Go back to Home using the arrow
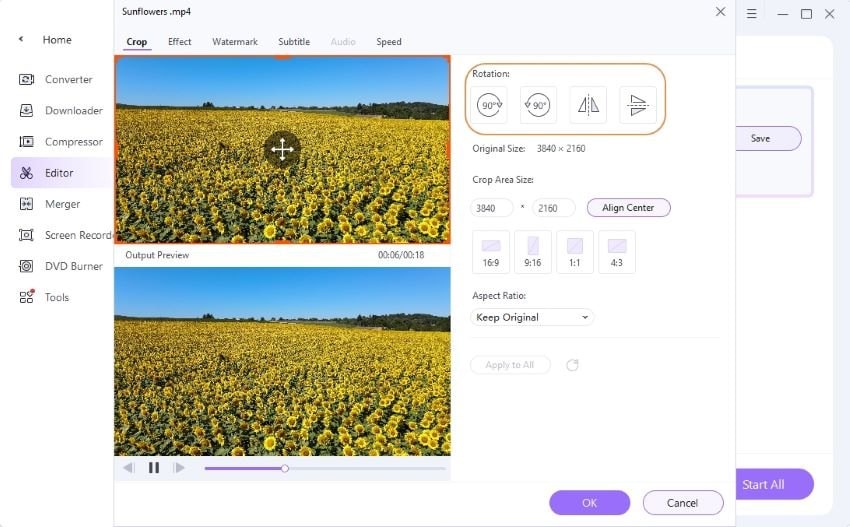The image size is (850, 527). click(21, 39)
